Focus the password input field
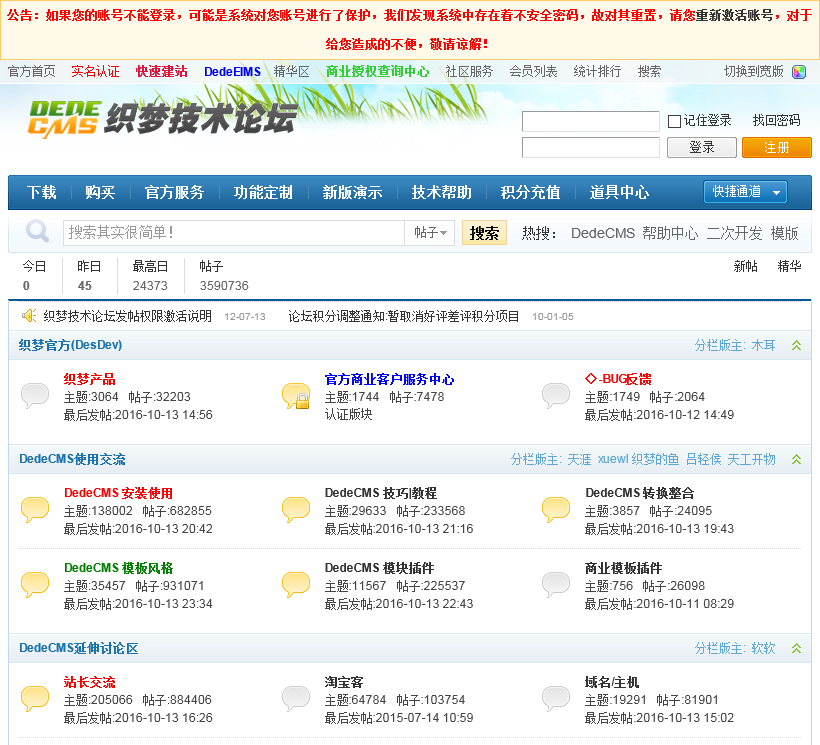 click(x=591, y=147)
